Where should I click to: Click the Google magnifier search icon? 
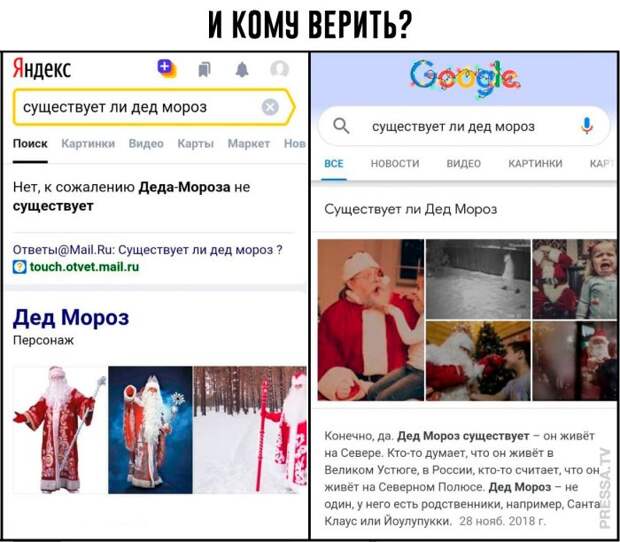pos(341,127)
